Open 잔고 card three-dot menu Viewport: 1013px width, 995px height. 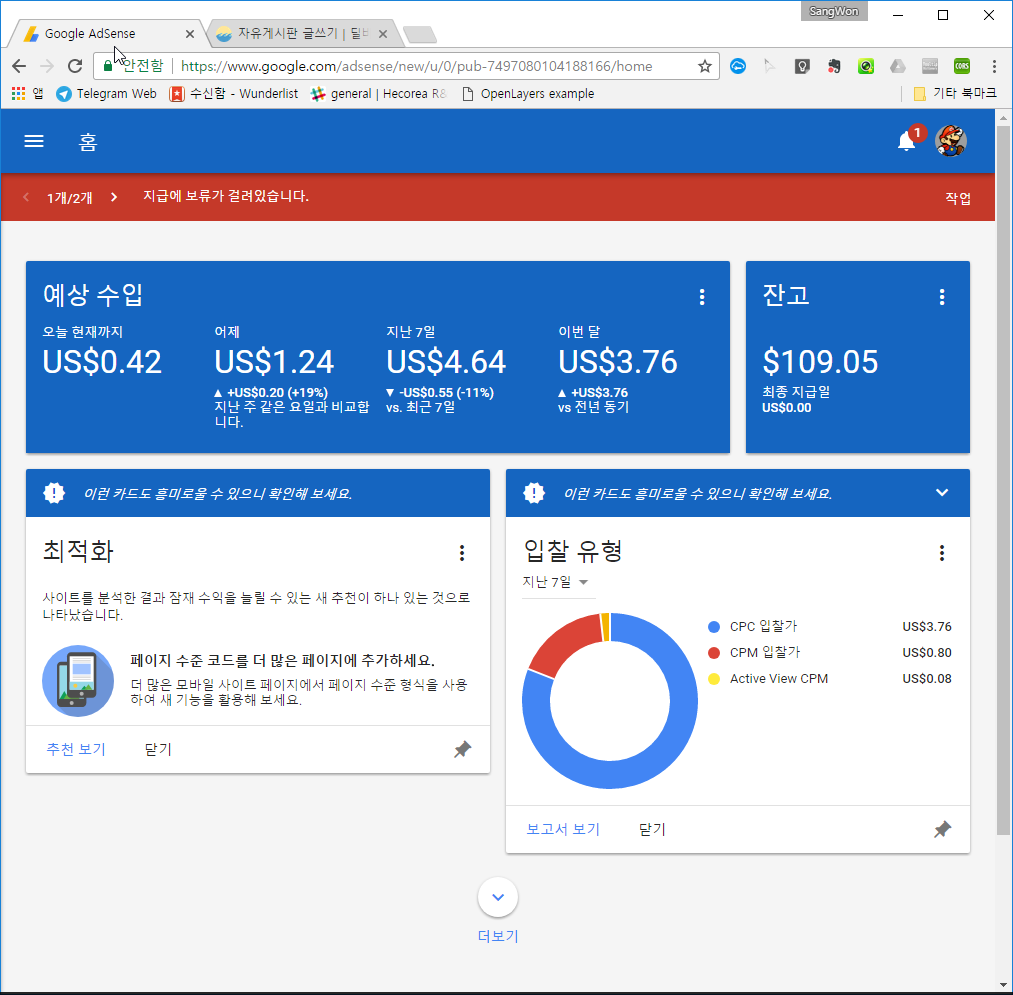pyautogui.click(x=942, y=297)
